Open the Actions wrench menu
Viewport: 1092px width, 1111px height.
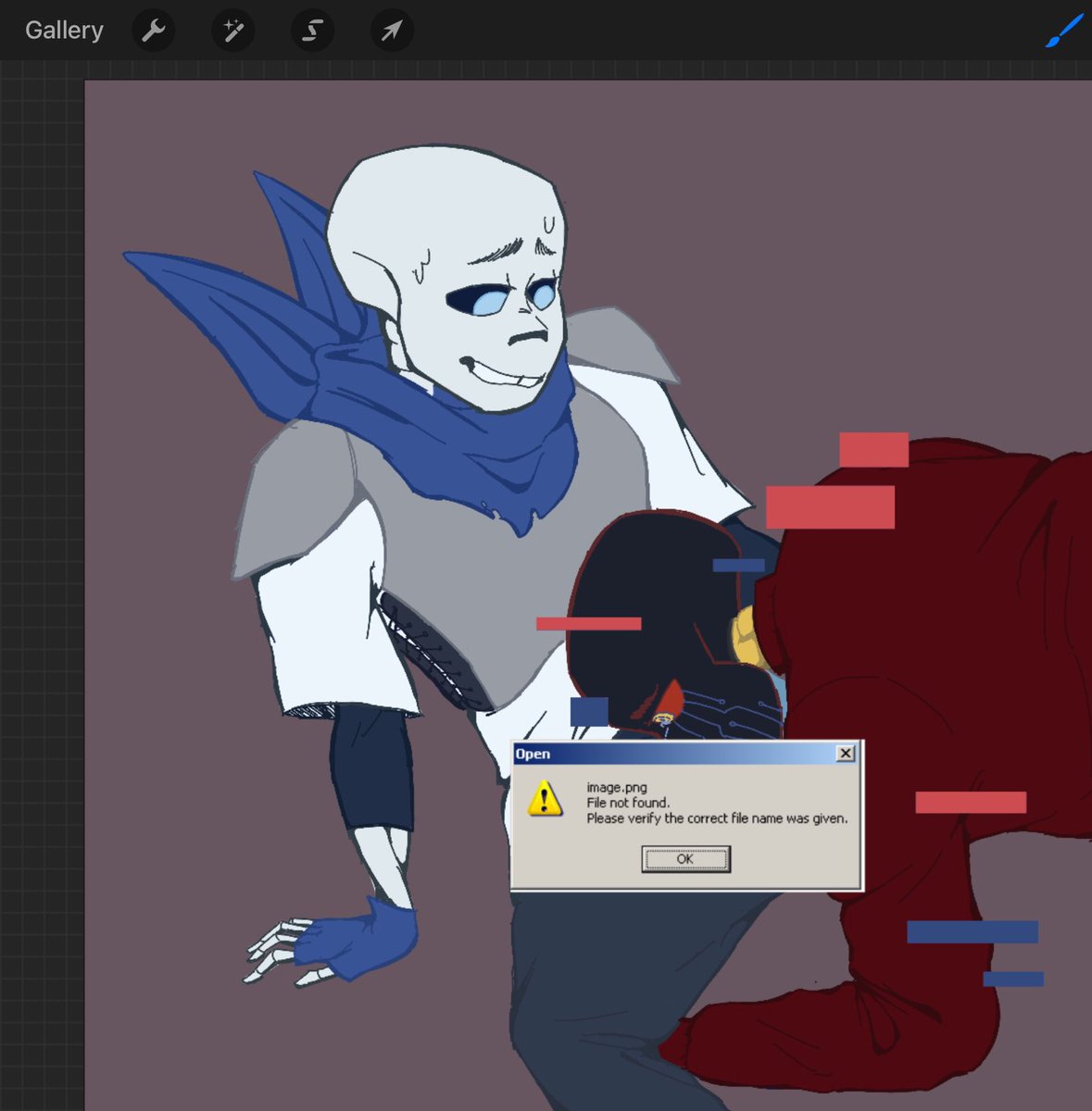[153, 31]
